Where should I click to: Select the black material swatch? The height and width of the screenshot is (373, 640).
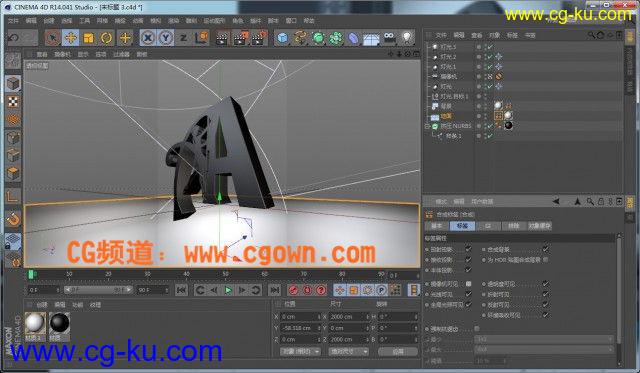point(60,323)
